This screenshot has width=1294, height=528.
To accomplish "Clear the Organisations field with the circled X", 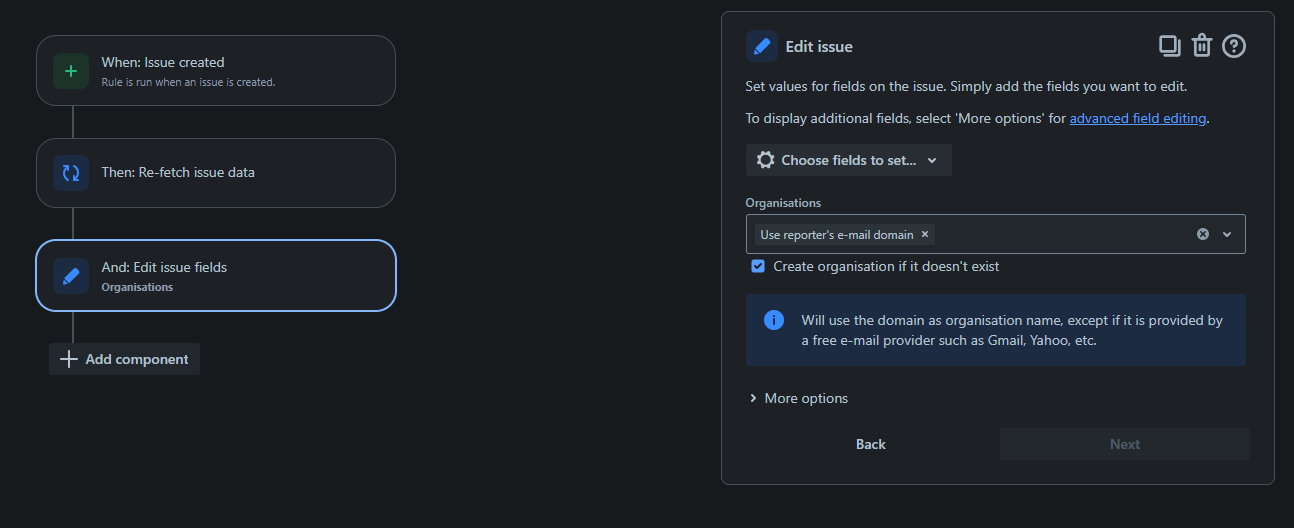I will (1203, 234).
